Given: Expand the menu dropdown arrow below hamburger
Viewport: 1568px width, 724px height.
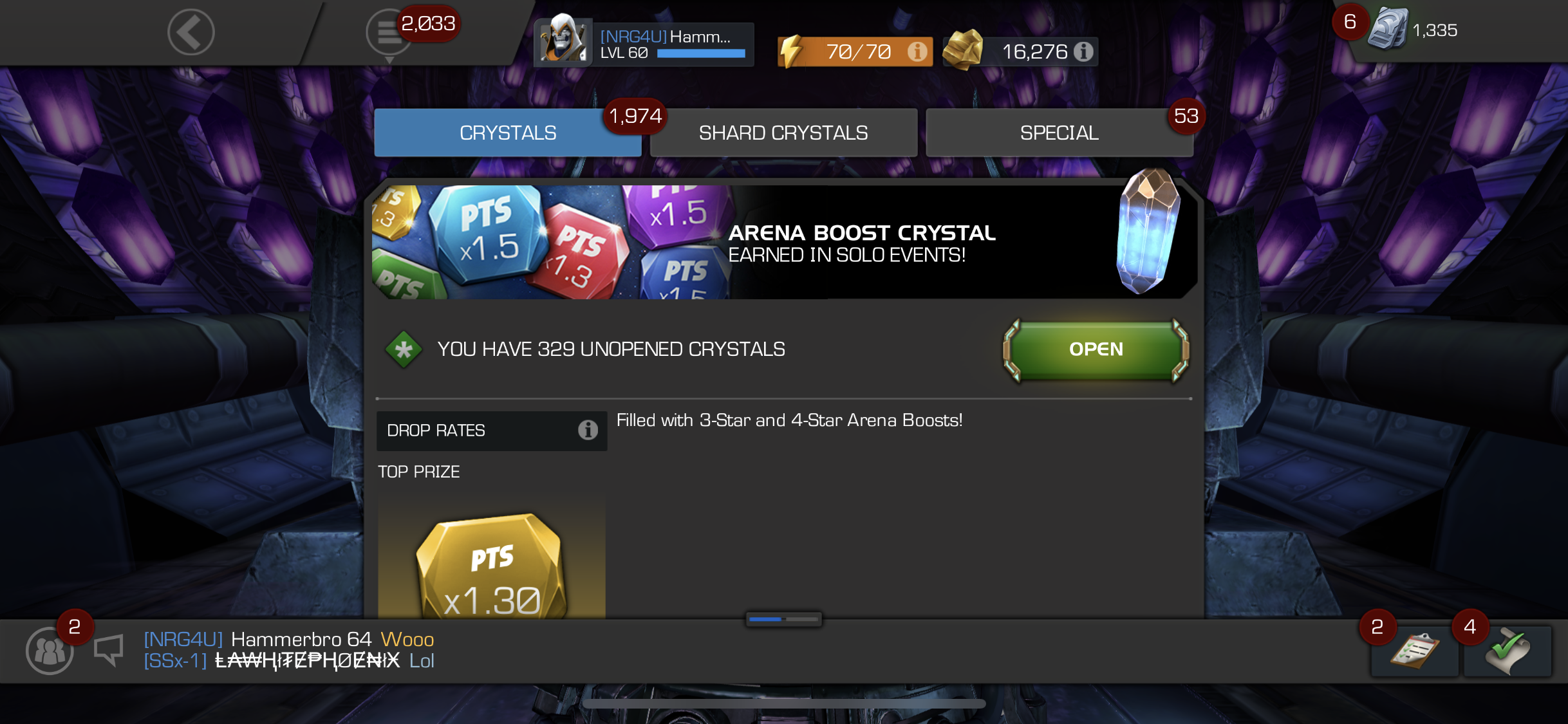Looking at the screenshot, I should point(389,60).
